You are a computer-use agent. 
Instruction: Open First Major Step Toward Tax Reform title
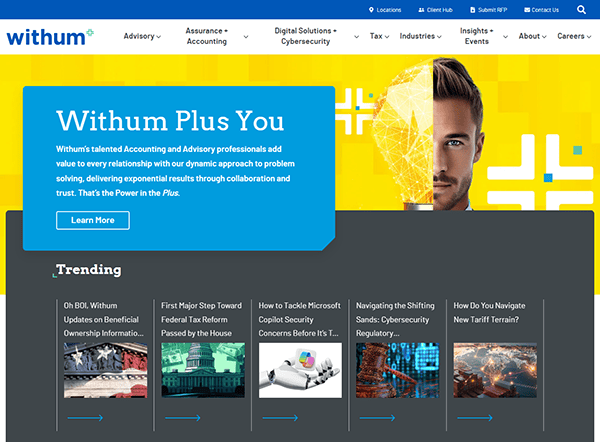tap(201, 319)
